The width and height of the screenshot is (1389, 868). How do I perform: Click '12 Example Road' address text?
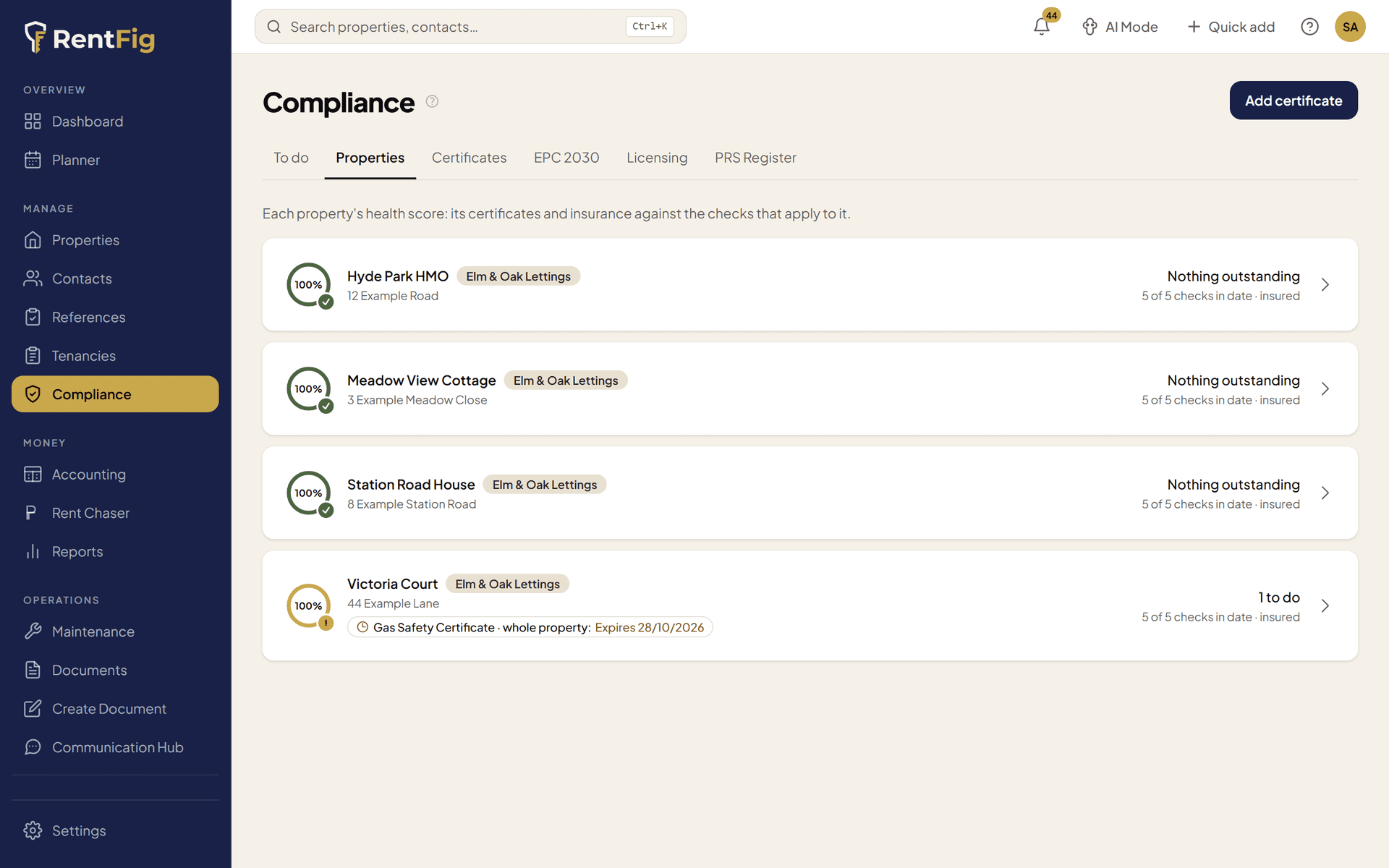click(x=393, y=296)
